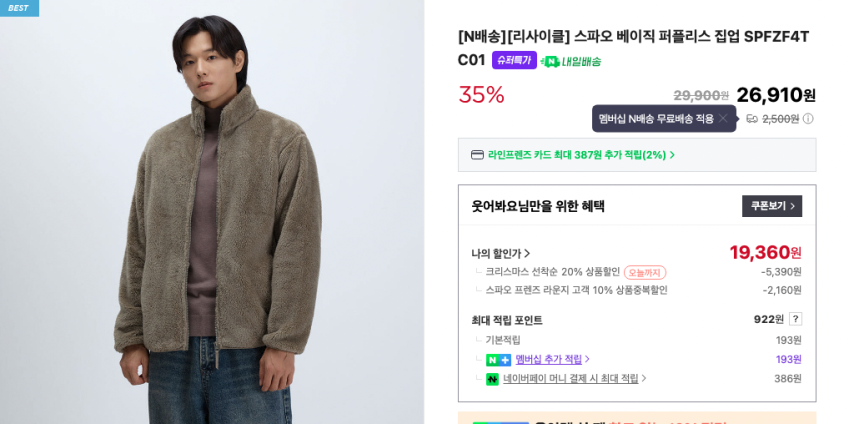Click the 내일배송 delivery badge
This screenshot has width=849, height=424.
pyautogui.click(x=571, y=61)
